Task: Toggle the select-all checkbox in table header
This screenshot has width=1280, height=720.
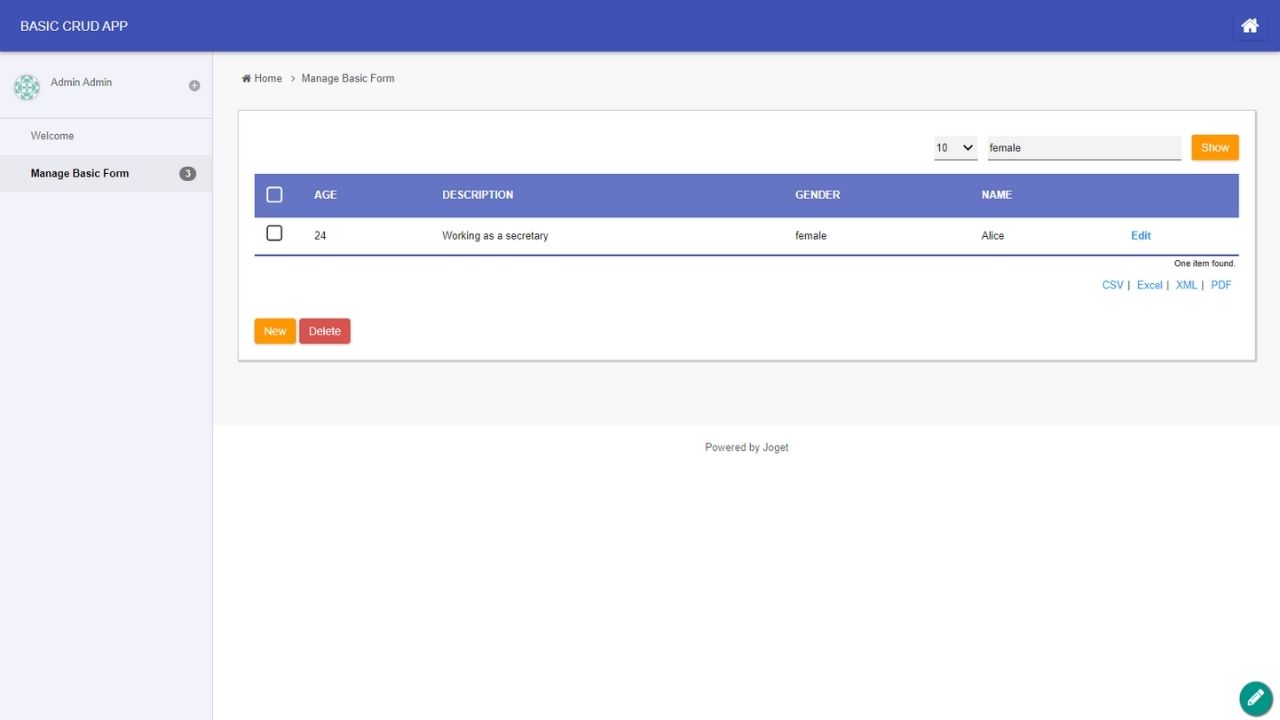Action: coord(274,195)
